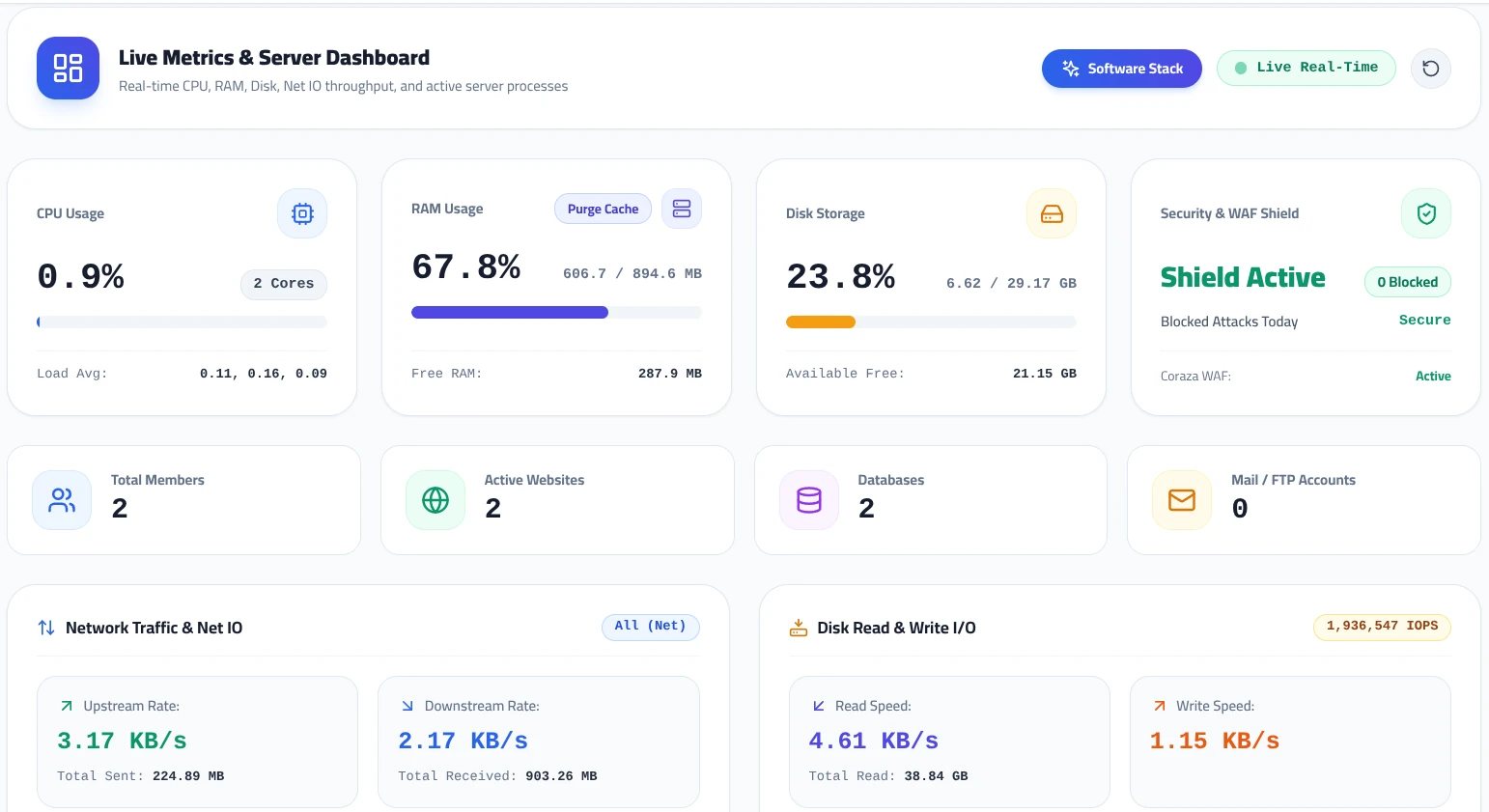1489x812 pixels.
Task: Click the load average 0.11, 0.16, 0.09
Action: (x=264, y=374)
